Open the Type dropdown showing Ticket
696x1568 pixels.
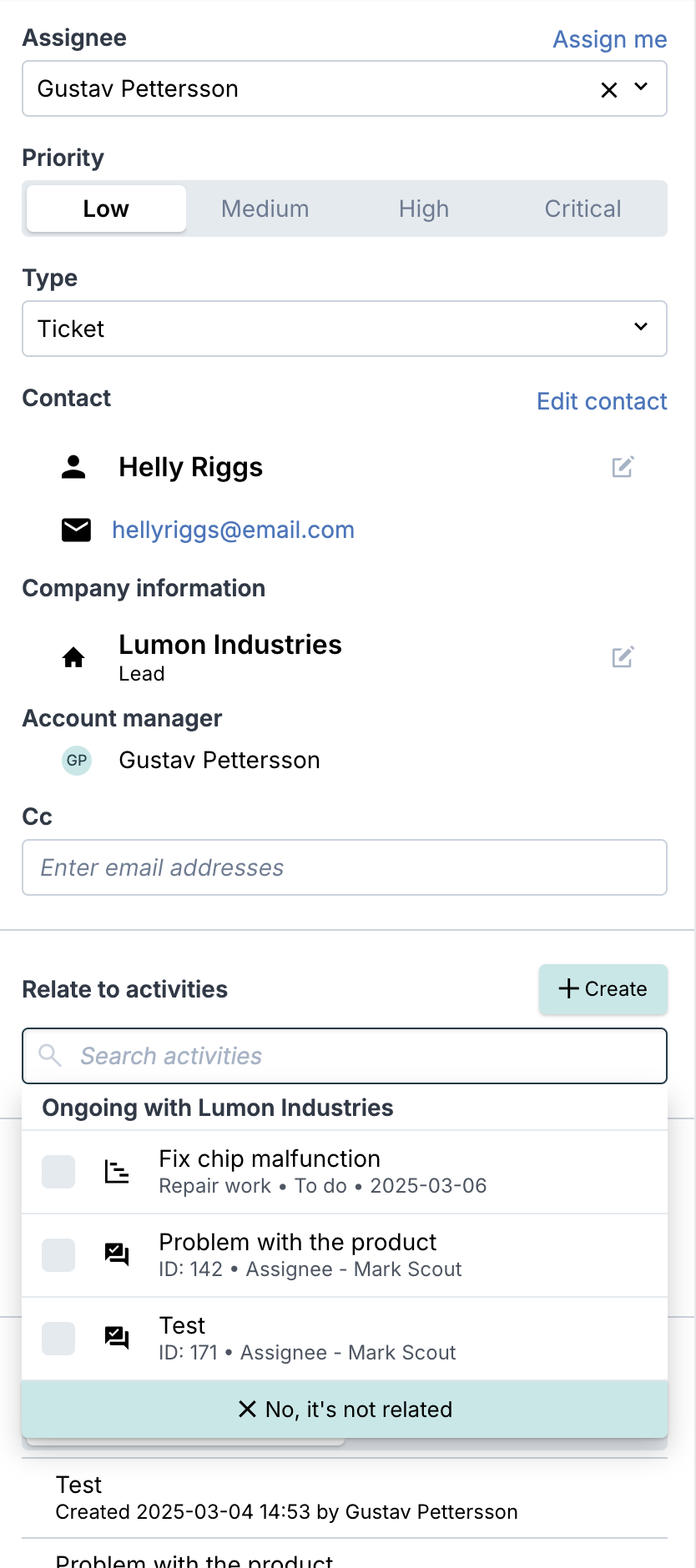click(345, 329)
